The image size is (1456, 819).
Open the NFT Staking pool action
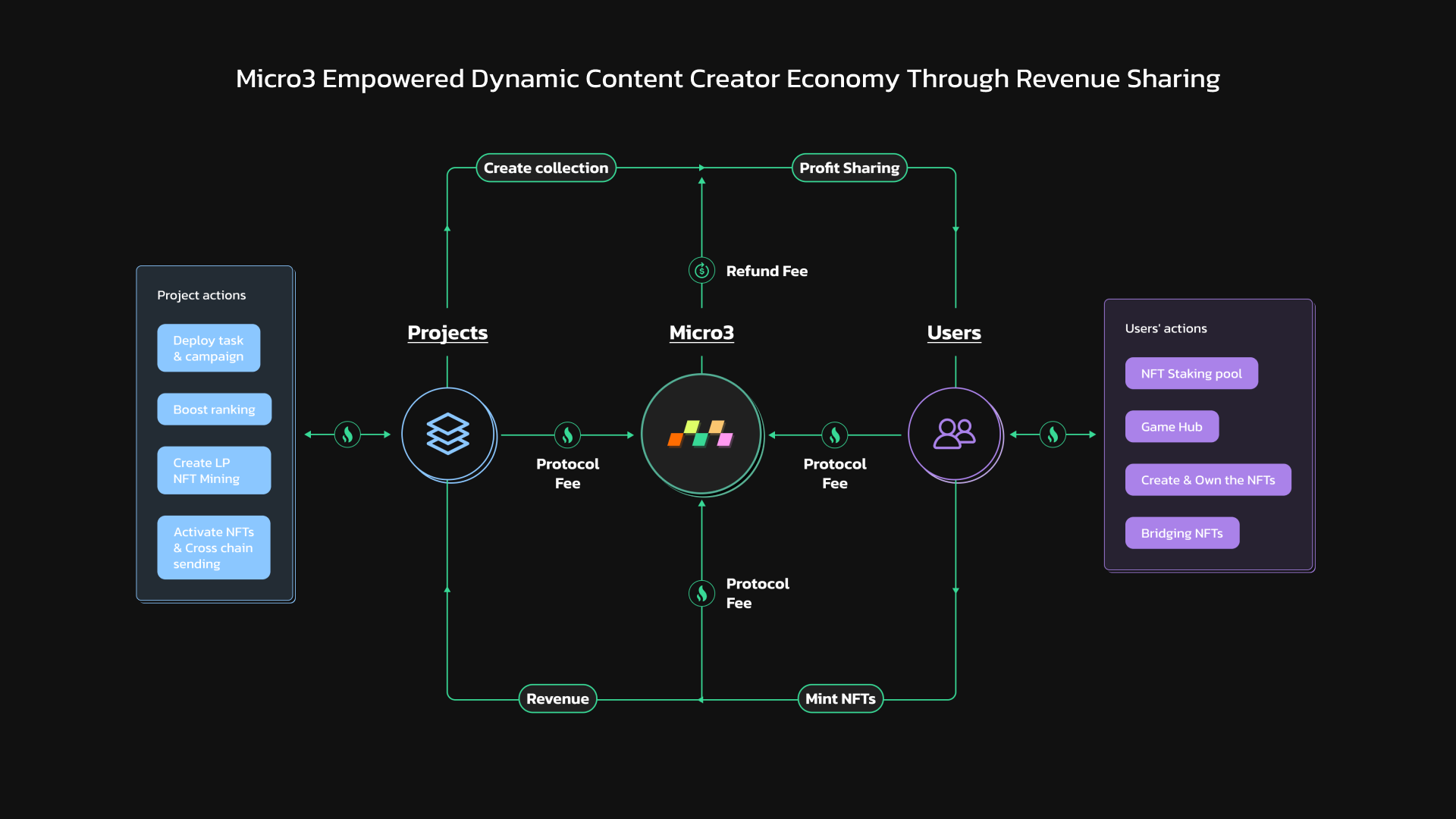coord(1191,373)
